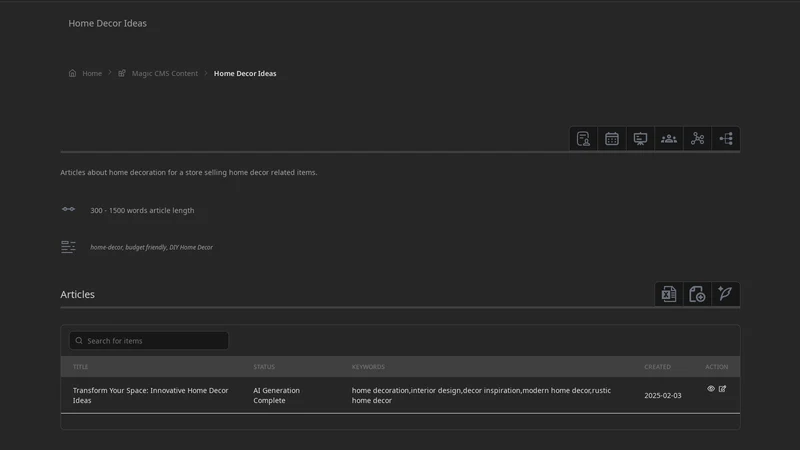The image size is (800, 450).
Task: Click the home-decor, budget friendly tags text
Action: point(151,247)
